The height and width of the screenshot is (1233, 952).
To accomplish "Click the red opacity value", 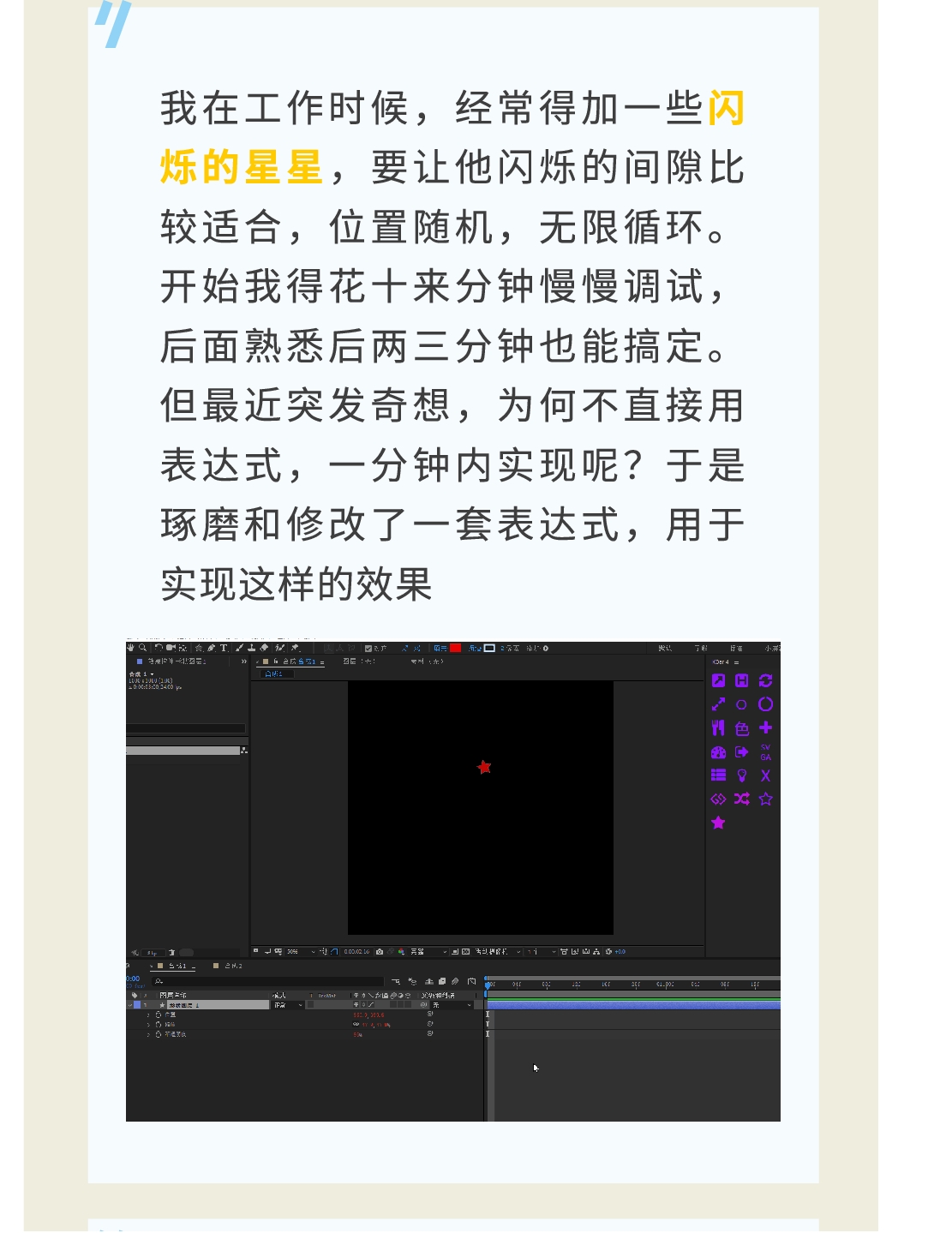I will click(x=357, y=1035).
